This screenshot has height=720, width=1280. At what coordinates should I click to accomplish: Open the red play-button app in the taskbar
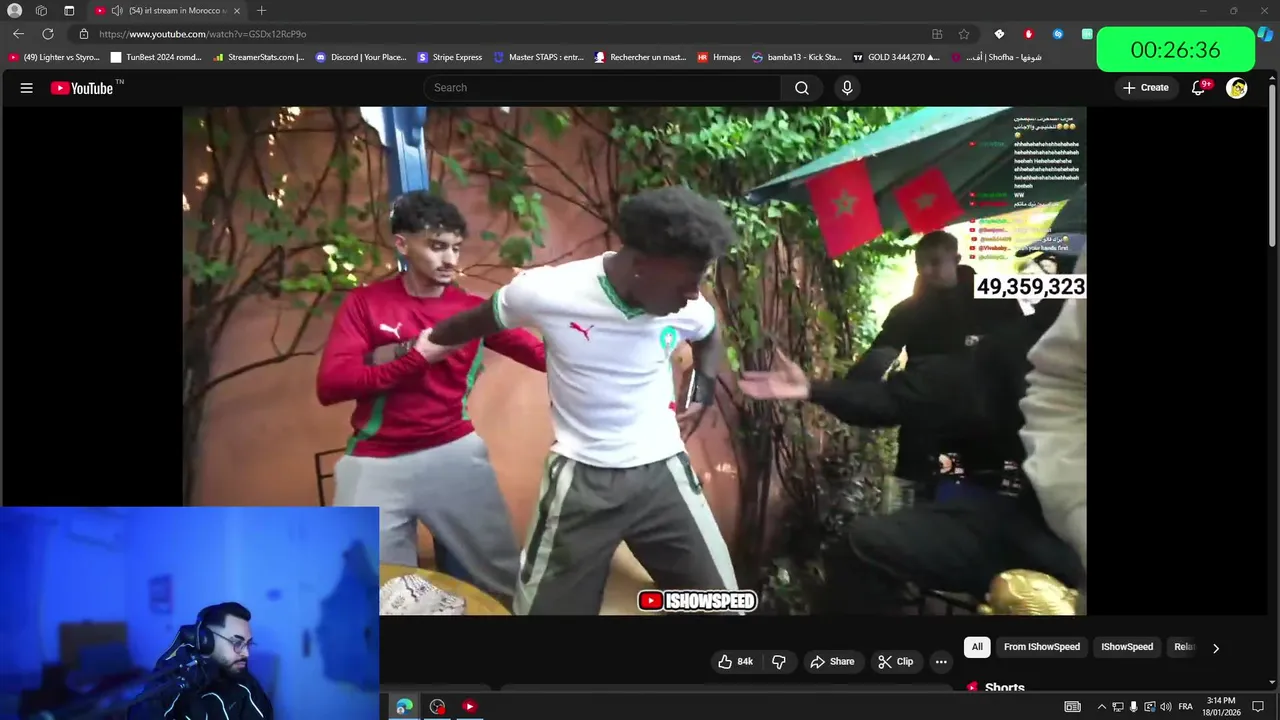tap(469, 707)
